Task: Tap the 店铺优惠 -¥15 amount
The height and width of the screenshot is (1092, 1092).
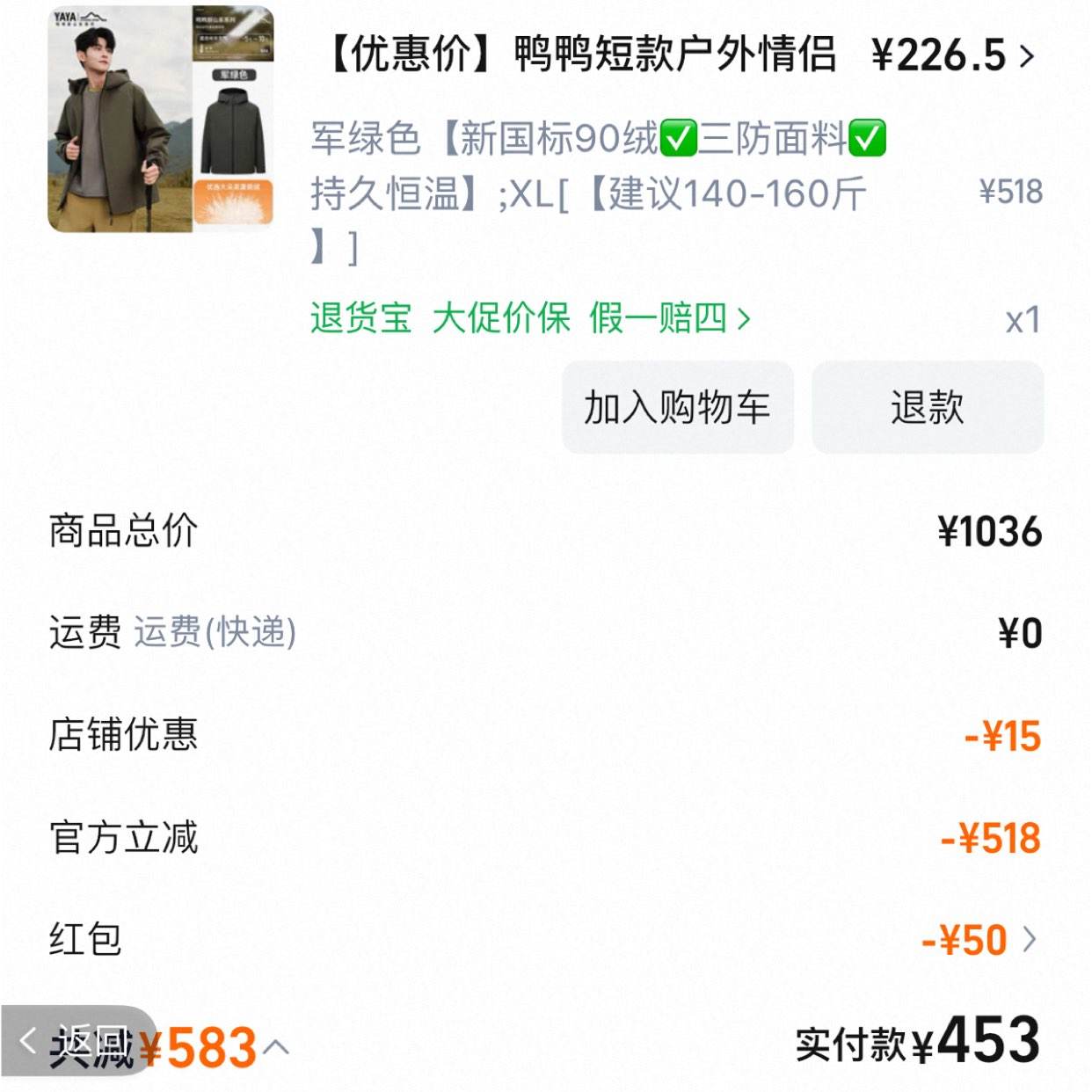Action: [x=1002, y=736]
